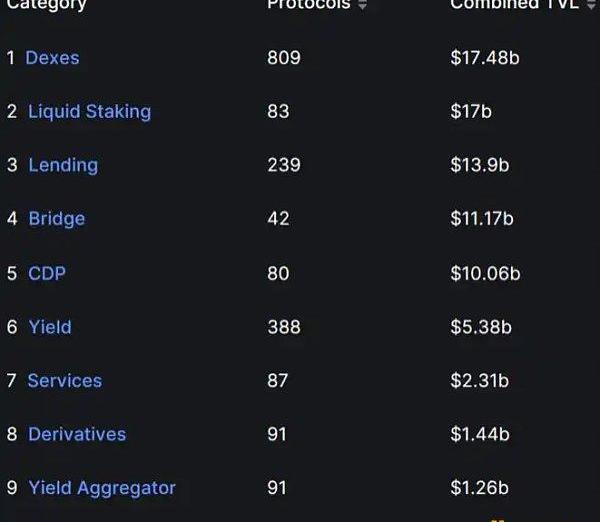The width and height of the screenshot is (600, 522).
Task: Click the Combined TVL sort arrows
Action: point(590,5)
